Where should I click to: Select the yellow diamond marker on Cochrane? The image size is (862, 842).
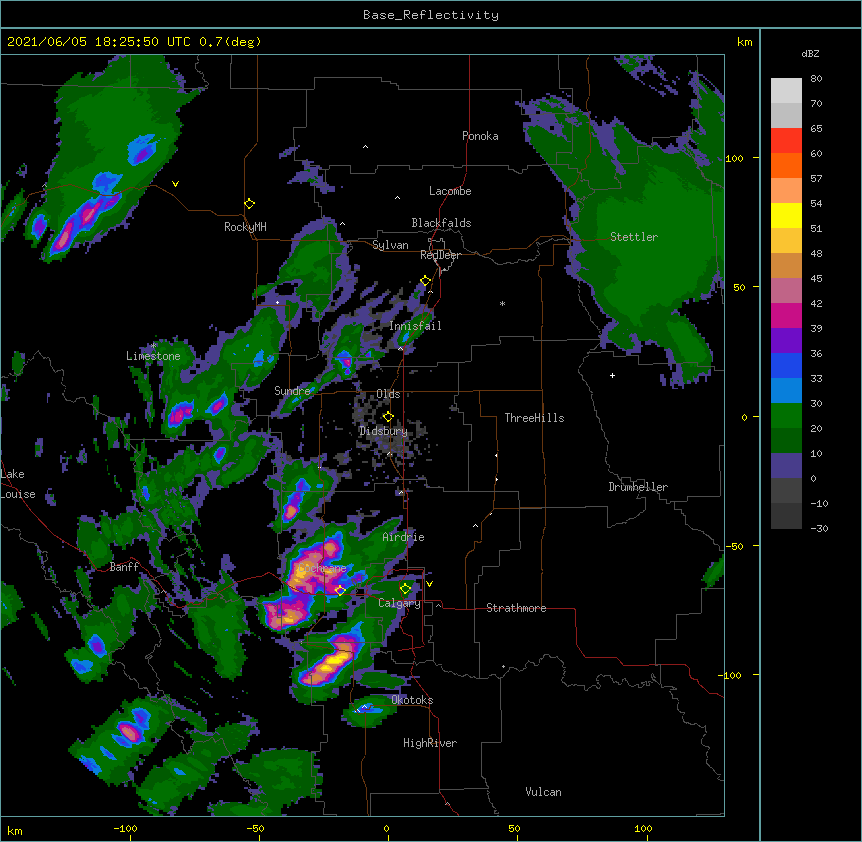[340, 590]
